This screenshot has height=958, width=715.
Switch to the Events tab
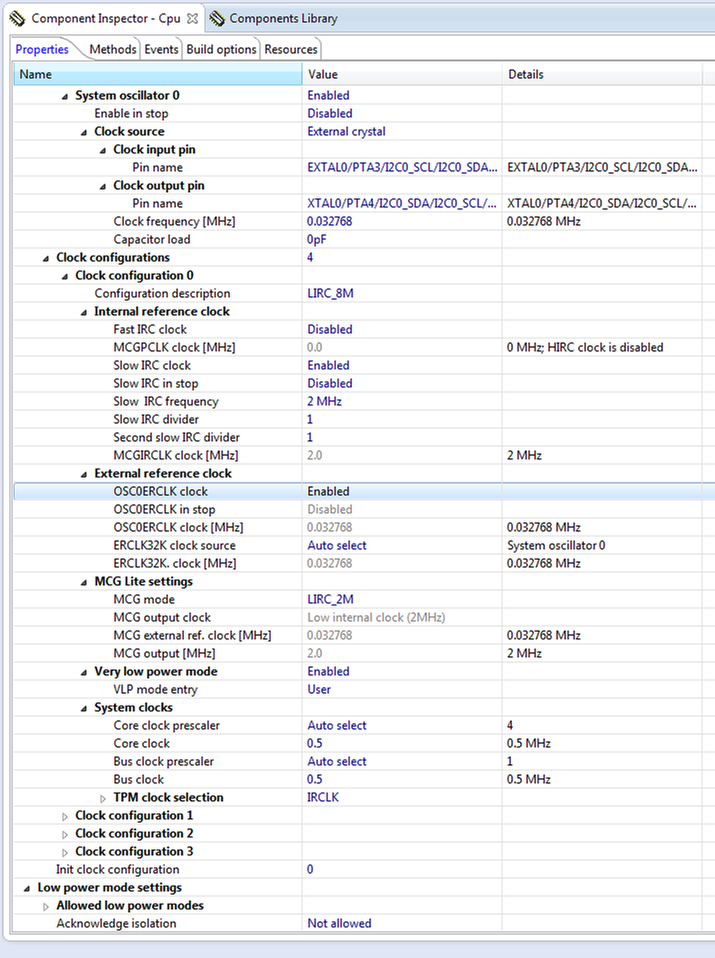[161, 49]
